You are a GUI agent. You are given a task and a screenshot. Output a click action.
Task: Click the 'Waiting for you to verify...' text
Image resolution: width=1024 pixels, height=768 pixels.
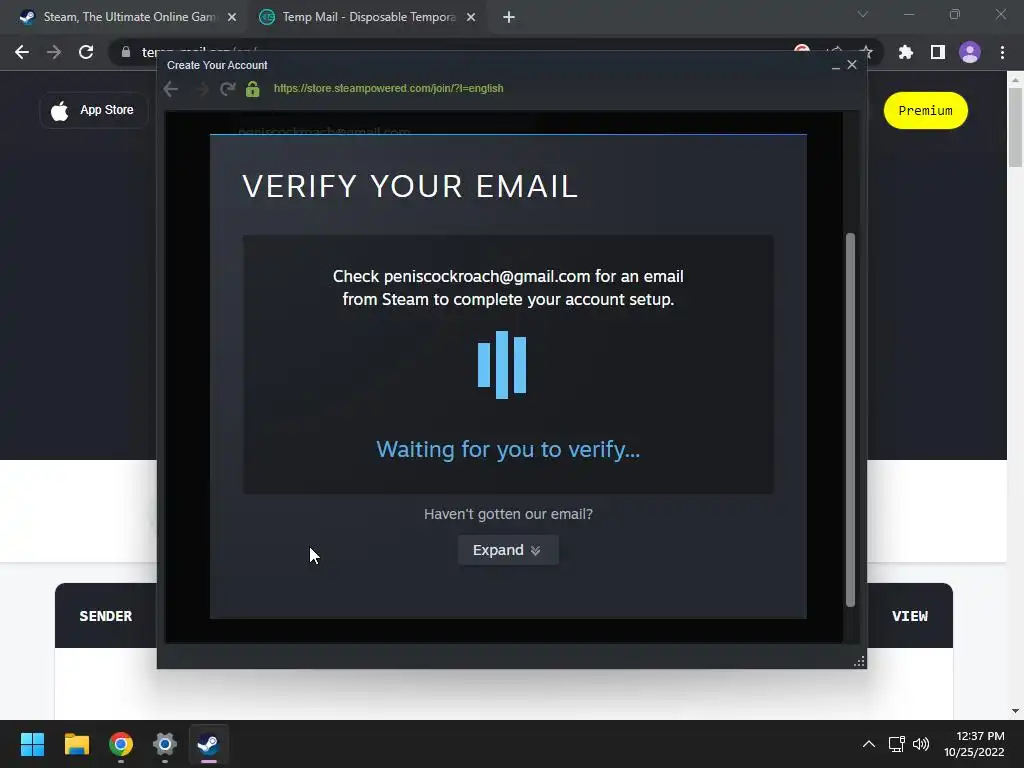click(x=508, y=449)
